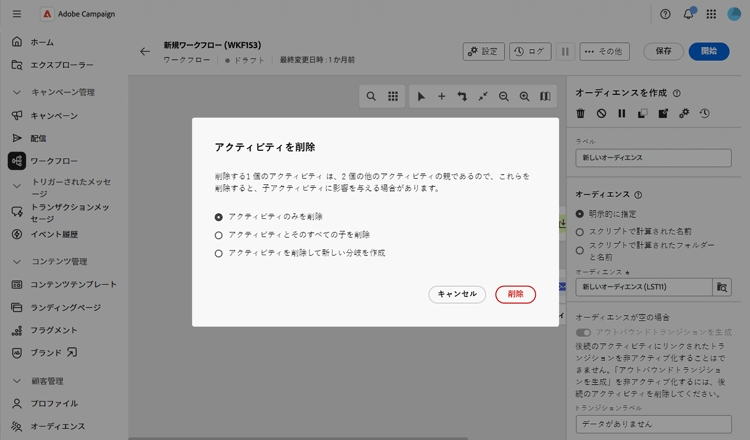Screen dimensions: 750x440
Task: Select the pointer selection tool
Action: pyautogui.click(x=421, y=96)
